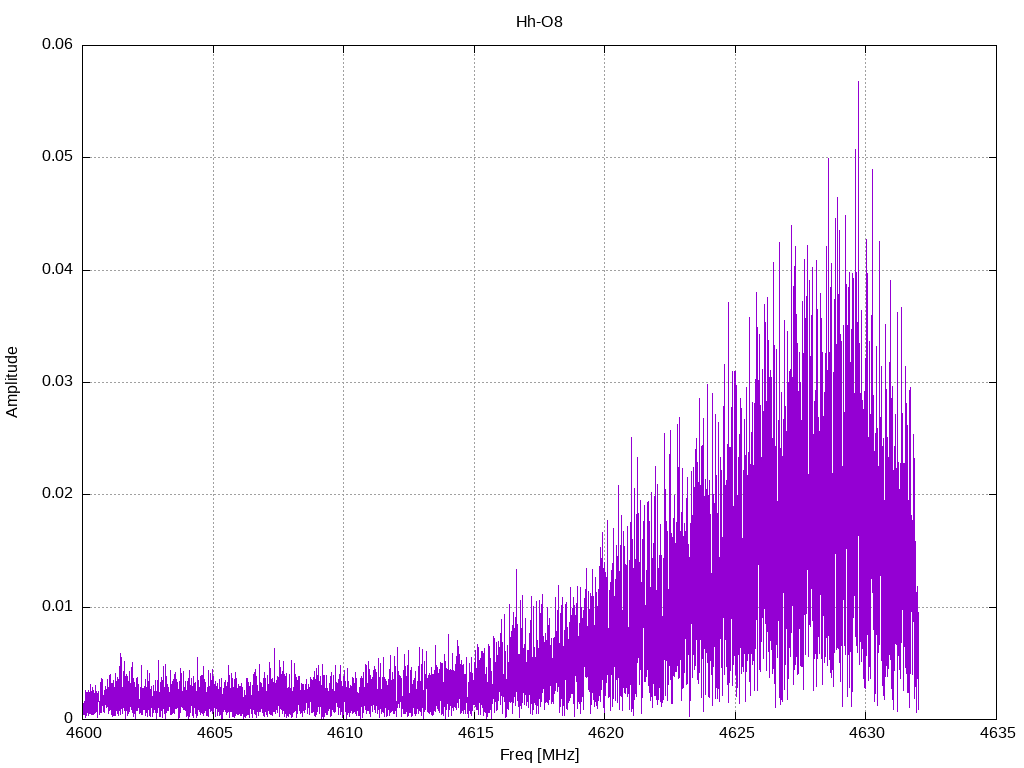Image resolution: width=1024 pixels, height=768 pixels.
Task: Click the 4615 x-axis tick label
Action: 475,733
